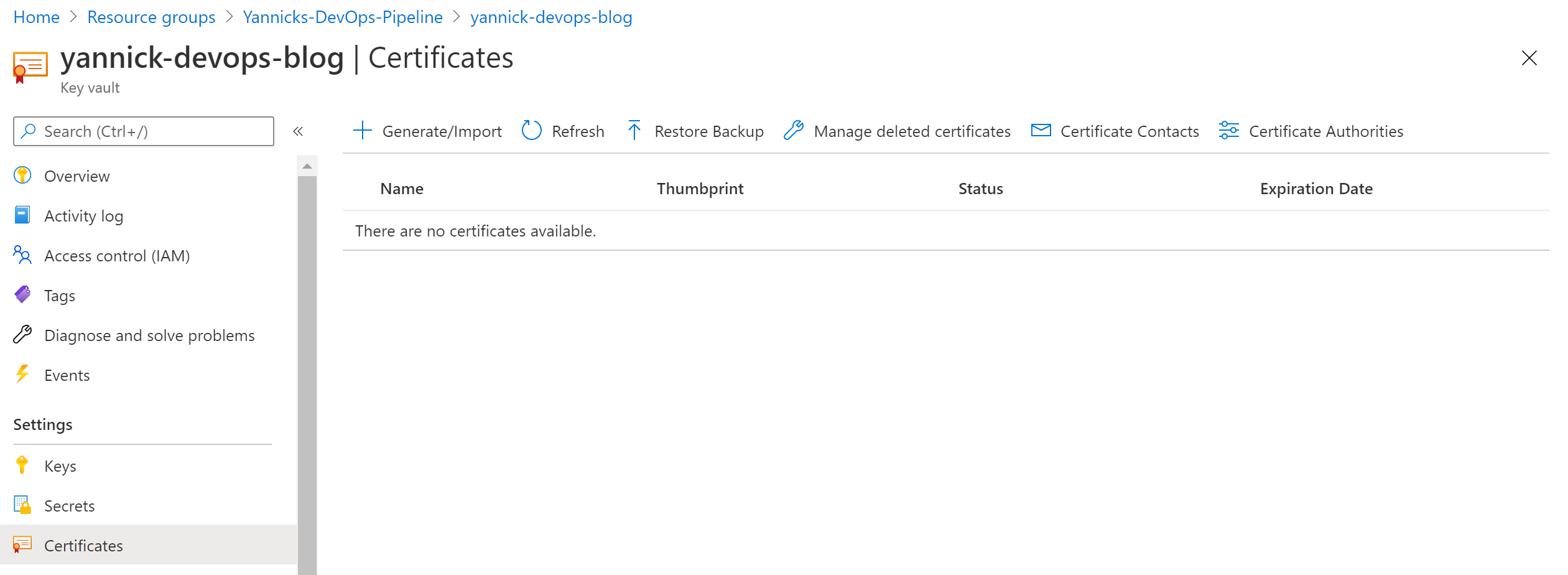Click the purple Tags icon
The height and width of the screenshot is (575, 1568).
pyautogui.click(x=22, y=295)
